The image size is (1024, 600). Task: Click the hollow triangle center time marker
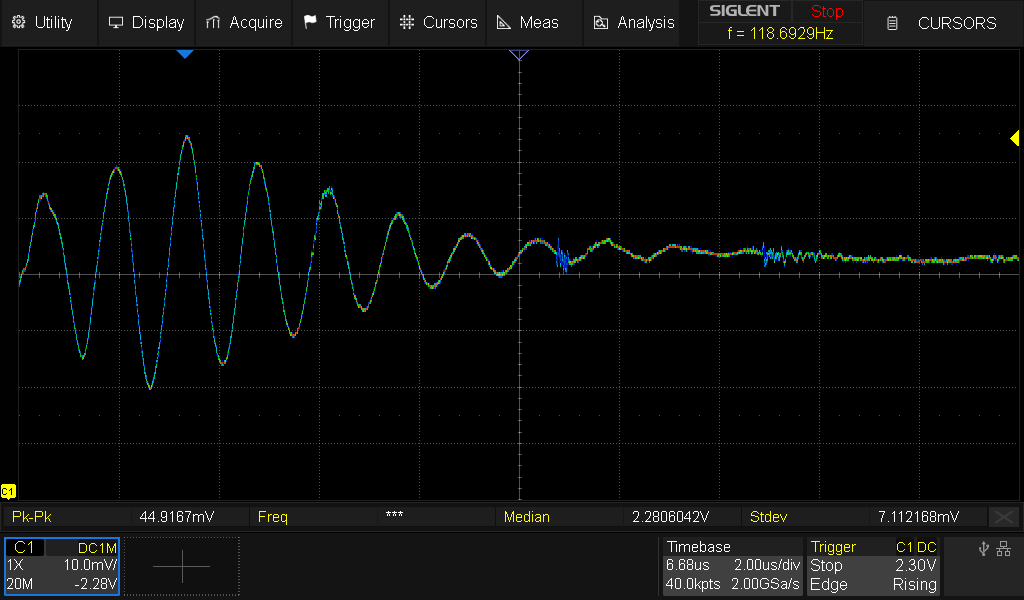click(518, 55)
